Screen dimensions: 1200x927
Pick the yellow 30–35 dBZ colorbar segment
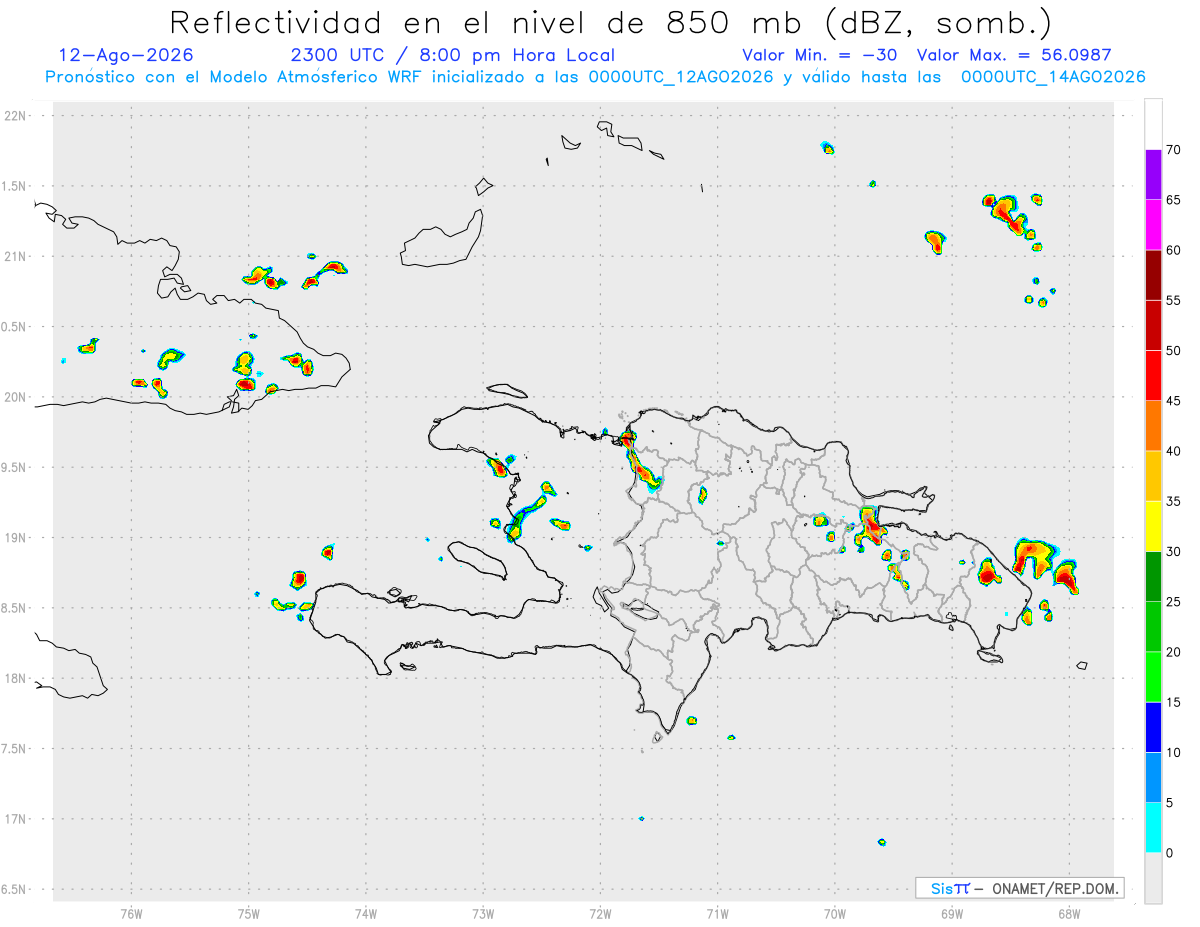[1153, 526]
